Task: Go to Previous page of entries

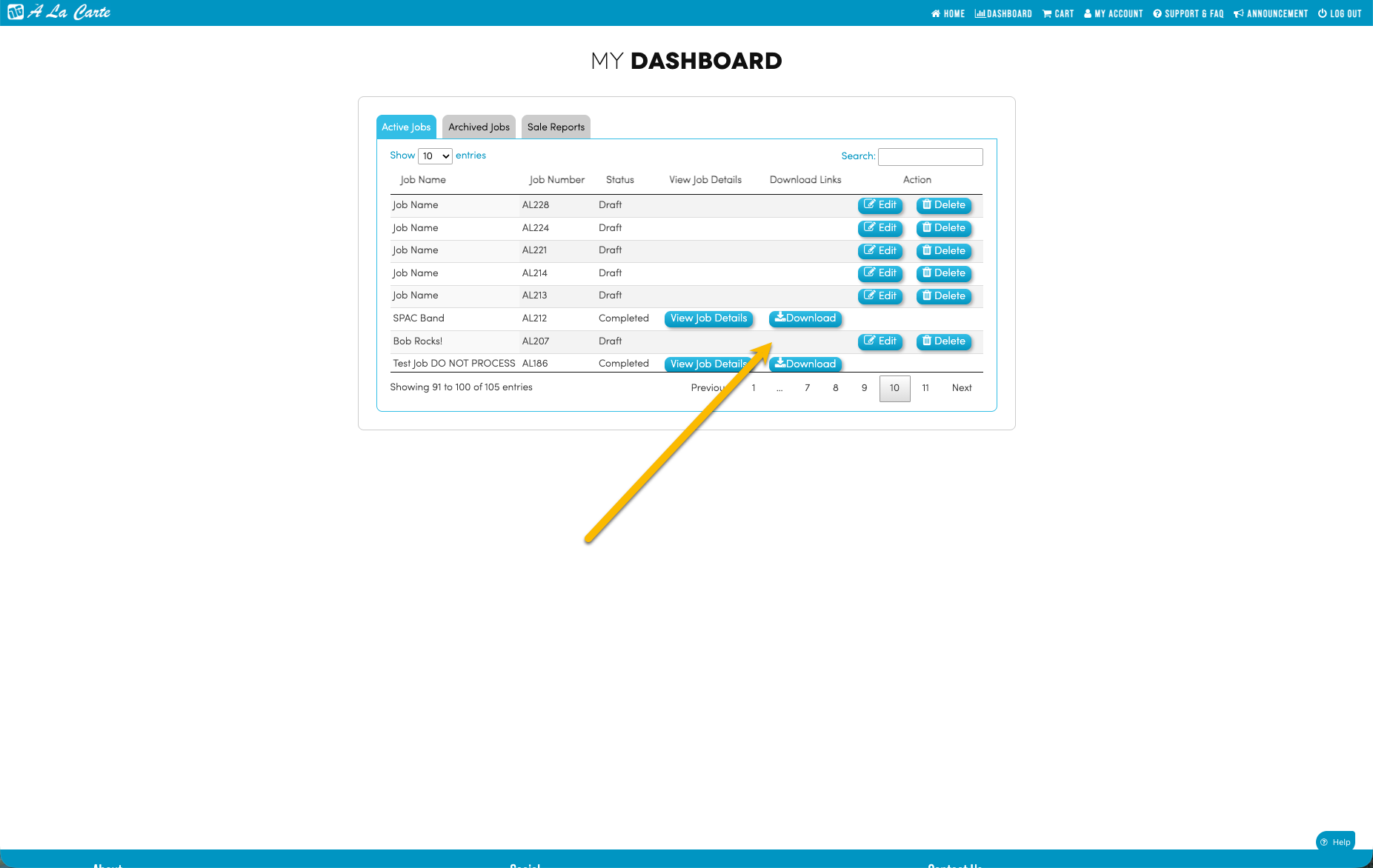Action: [710, 388]
